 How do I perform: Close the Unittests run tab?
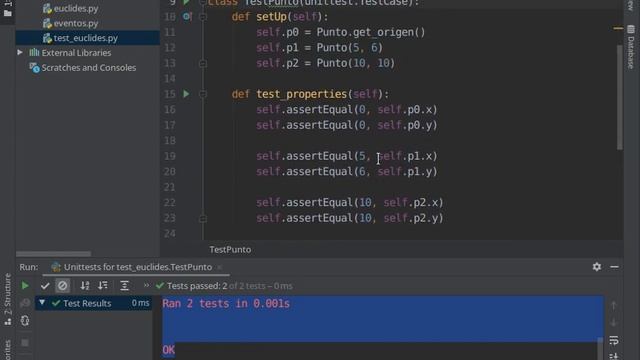point(220,267)
